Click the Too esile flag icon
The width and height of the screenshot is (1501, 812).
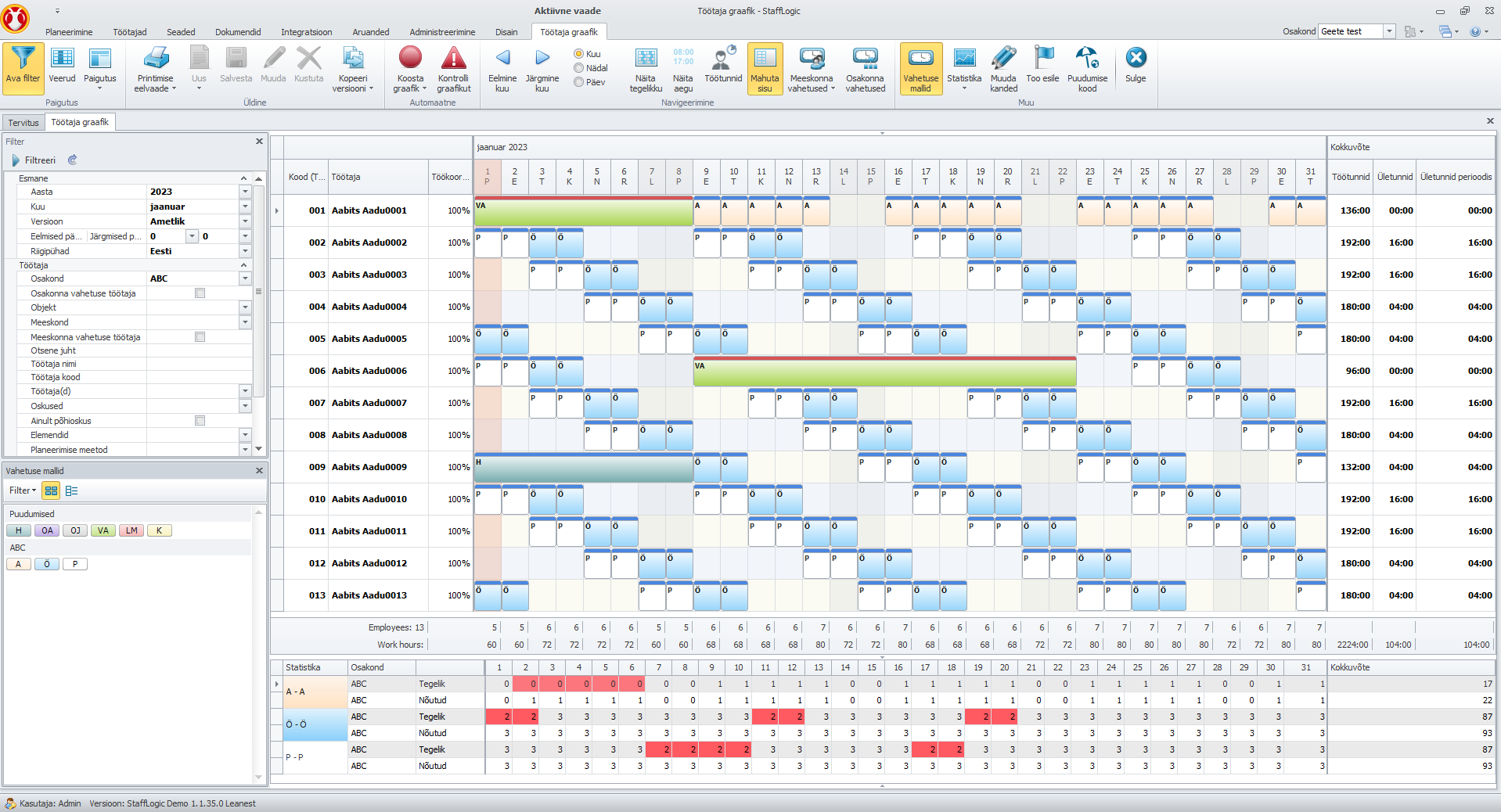point(1043,59)
